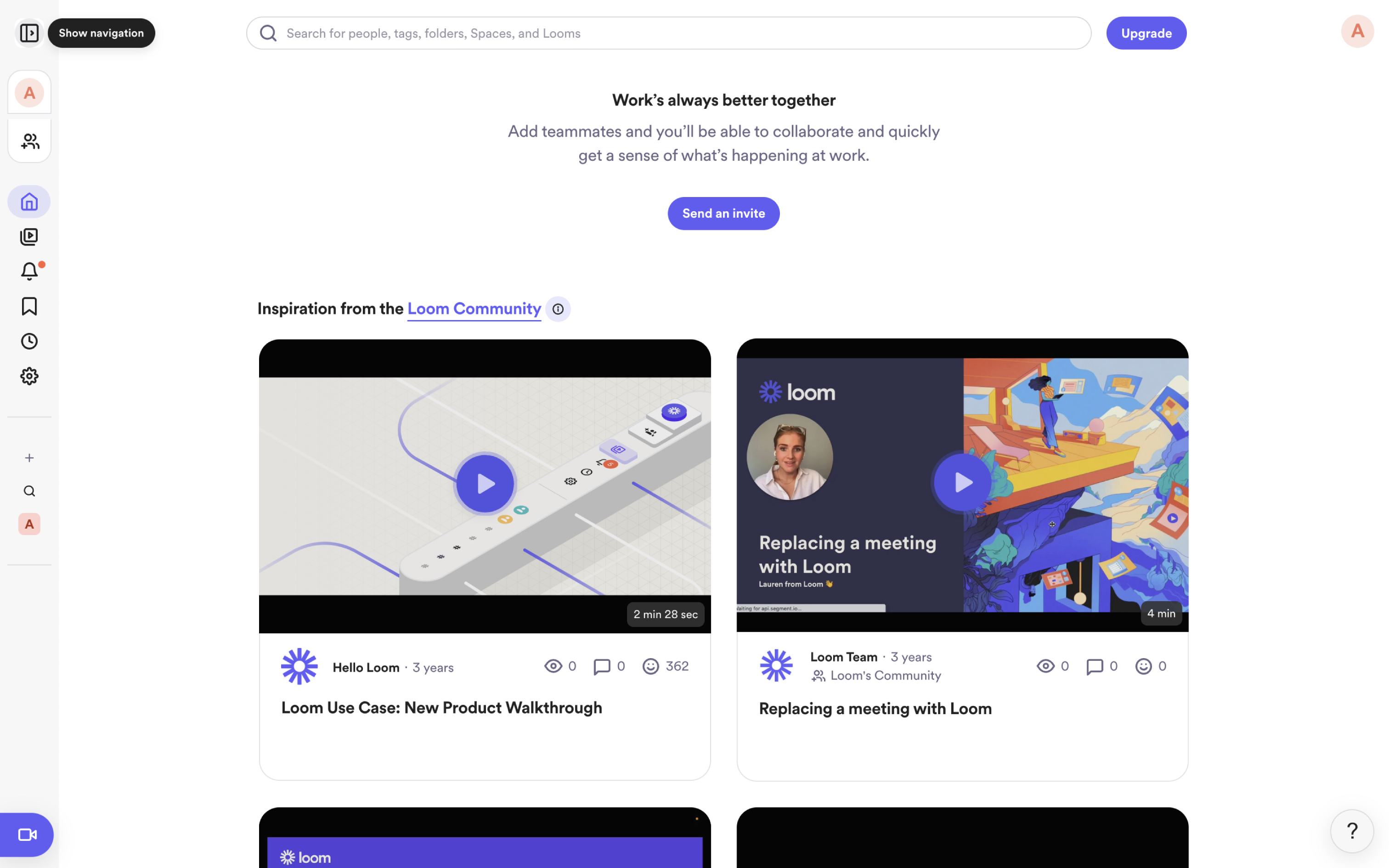Screen dimensions: 1389x868
Task: Click the views eye icon on New Product Walkthrough
Action: (553, 666)
